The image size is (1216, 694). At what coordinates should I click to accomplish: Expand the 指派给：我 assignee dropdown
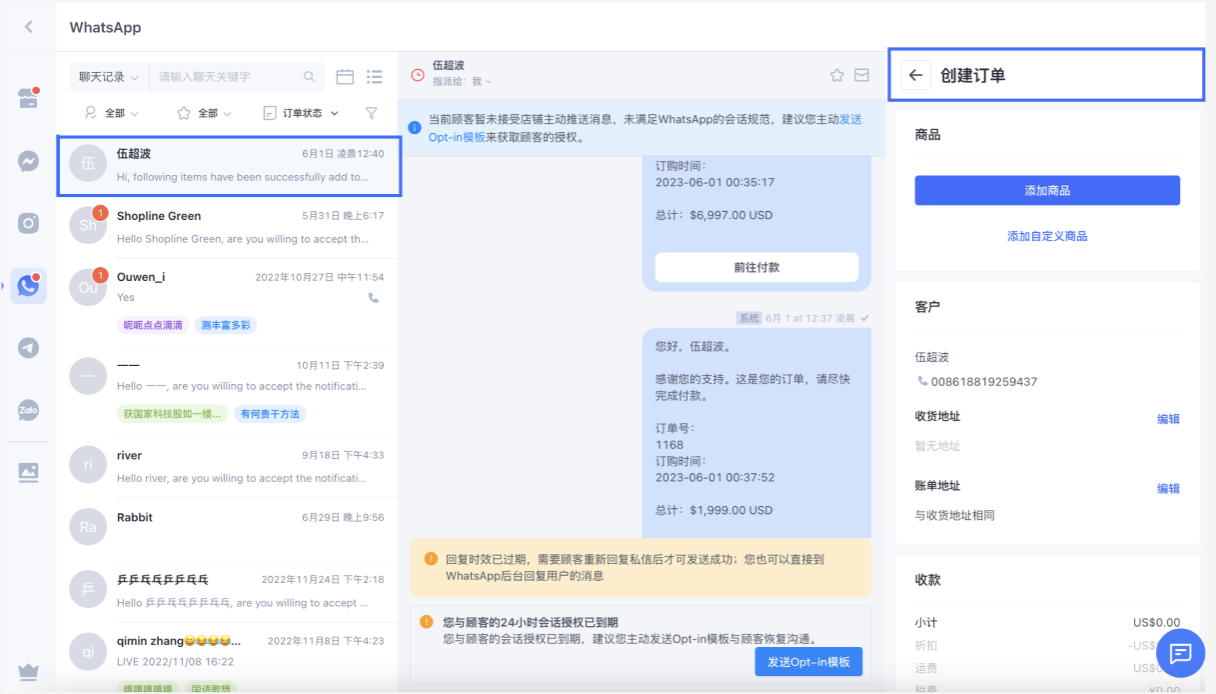462,81
